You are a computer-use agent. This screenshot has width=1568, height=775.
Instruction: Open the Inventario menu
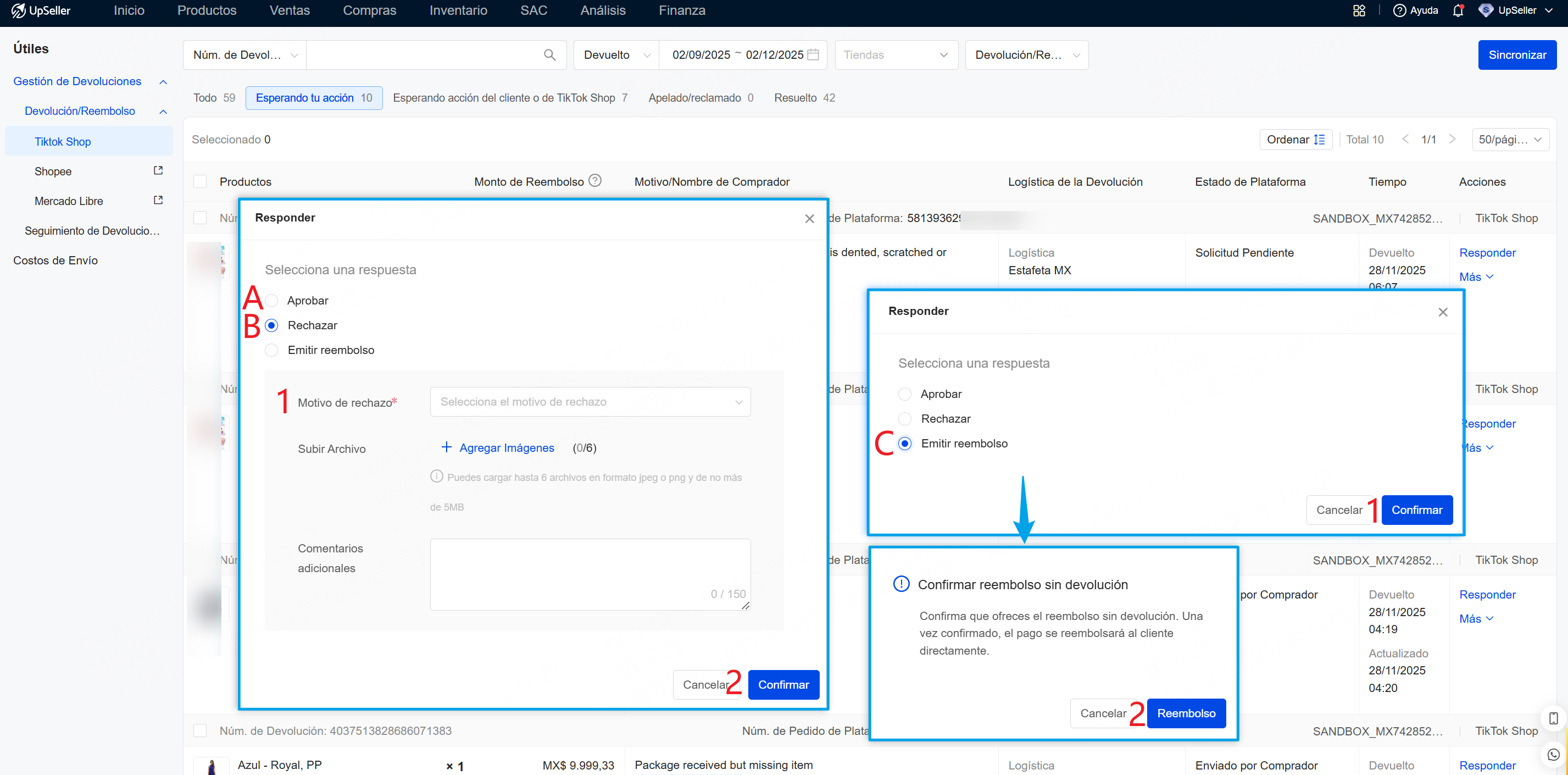click(x=458, y=10)
